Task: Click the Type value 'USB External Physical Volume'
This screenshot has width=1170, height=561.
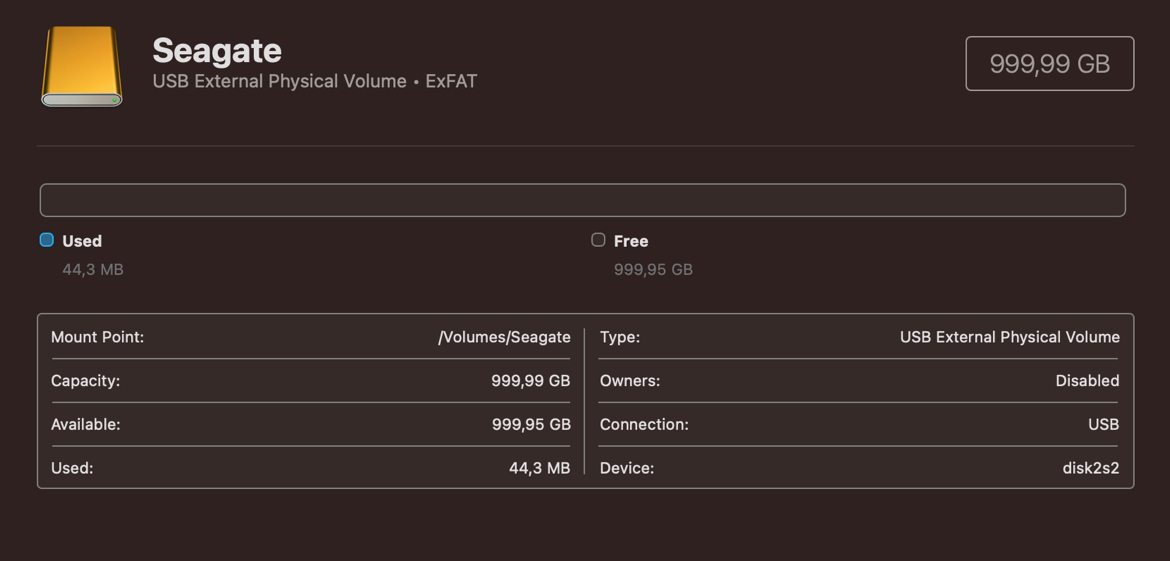Action: pos(1010,337)
